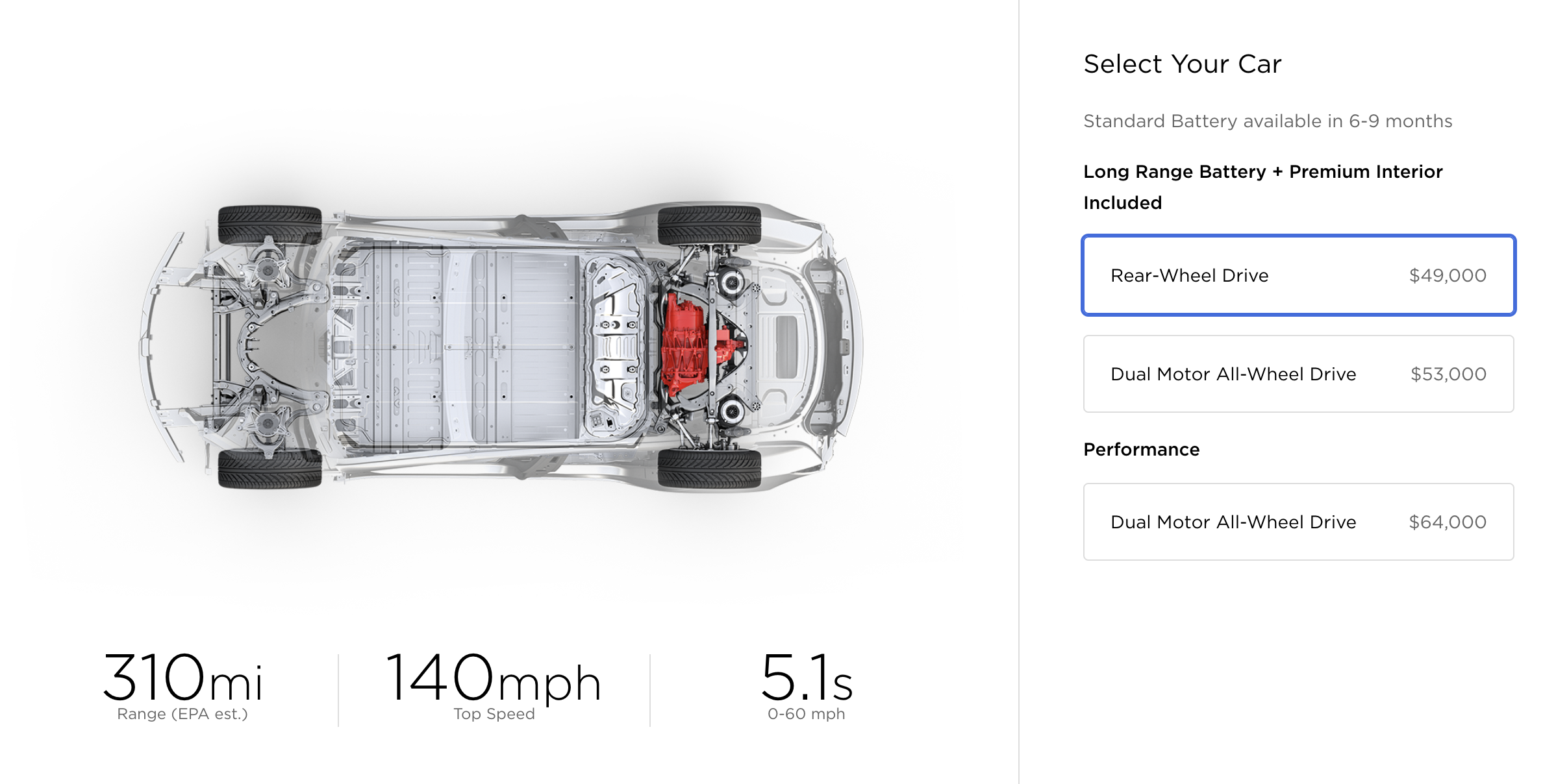Screen dimensions: 1556x784
Task: Click the battery pack in the chassis image
Action: point(474,344)
